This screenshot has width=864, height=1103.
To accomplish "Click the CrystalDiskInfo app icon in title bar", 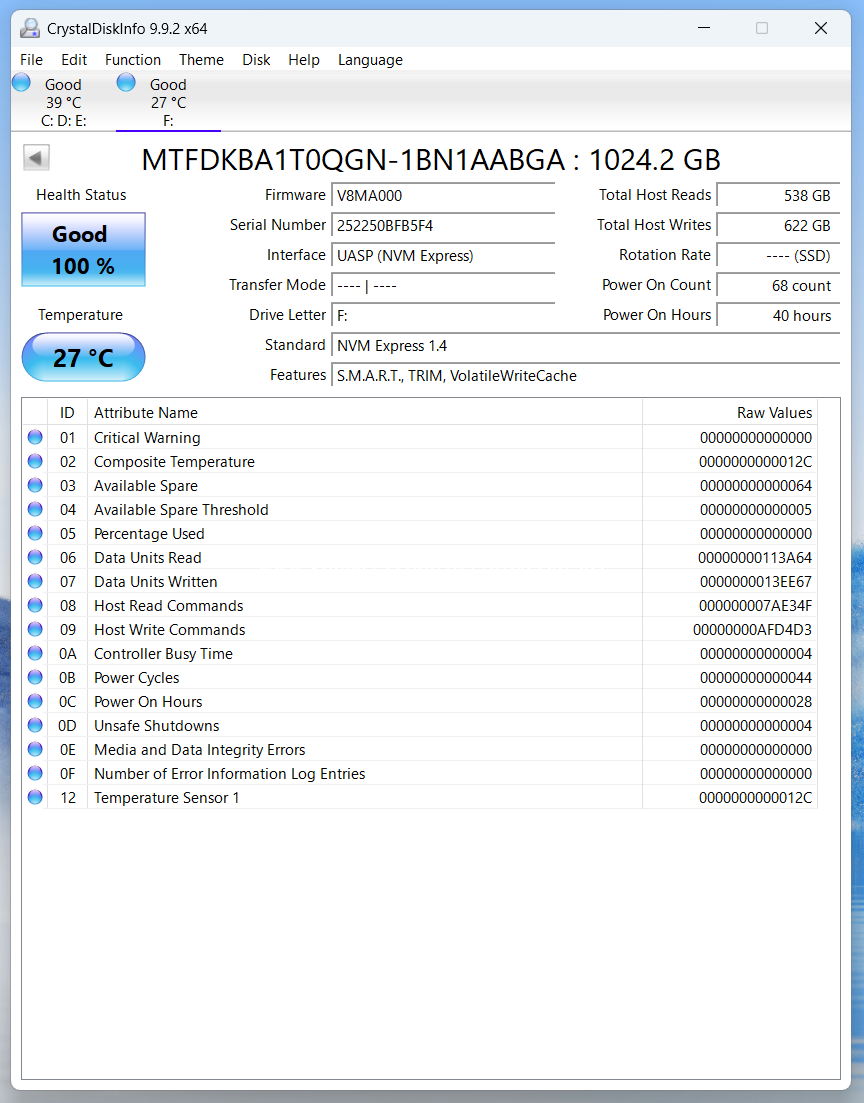I will tap(30, 28).
